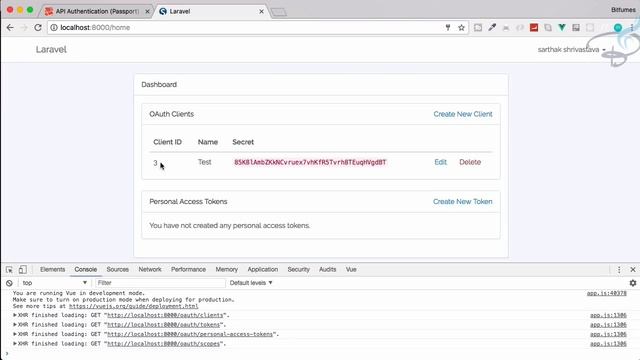Open the oauth/personal-access-tokens URL link
This screenshot has height=360, width=640.
click(x=190, y=334)
